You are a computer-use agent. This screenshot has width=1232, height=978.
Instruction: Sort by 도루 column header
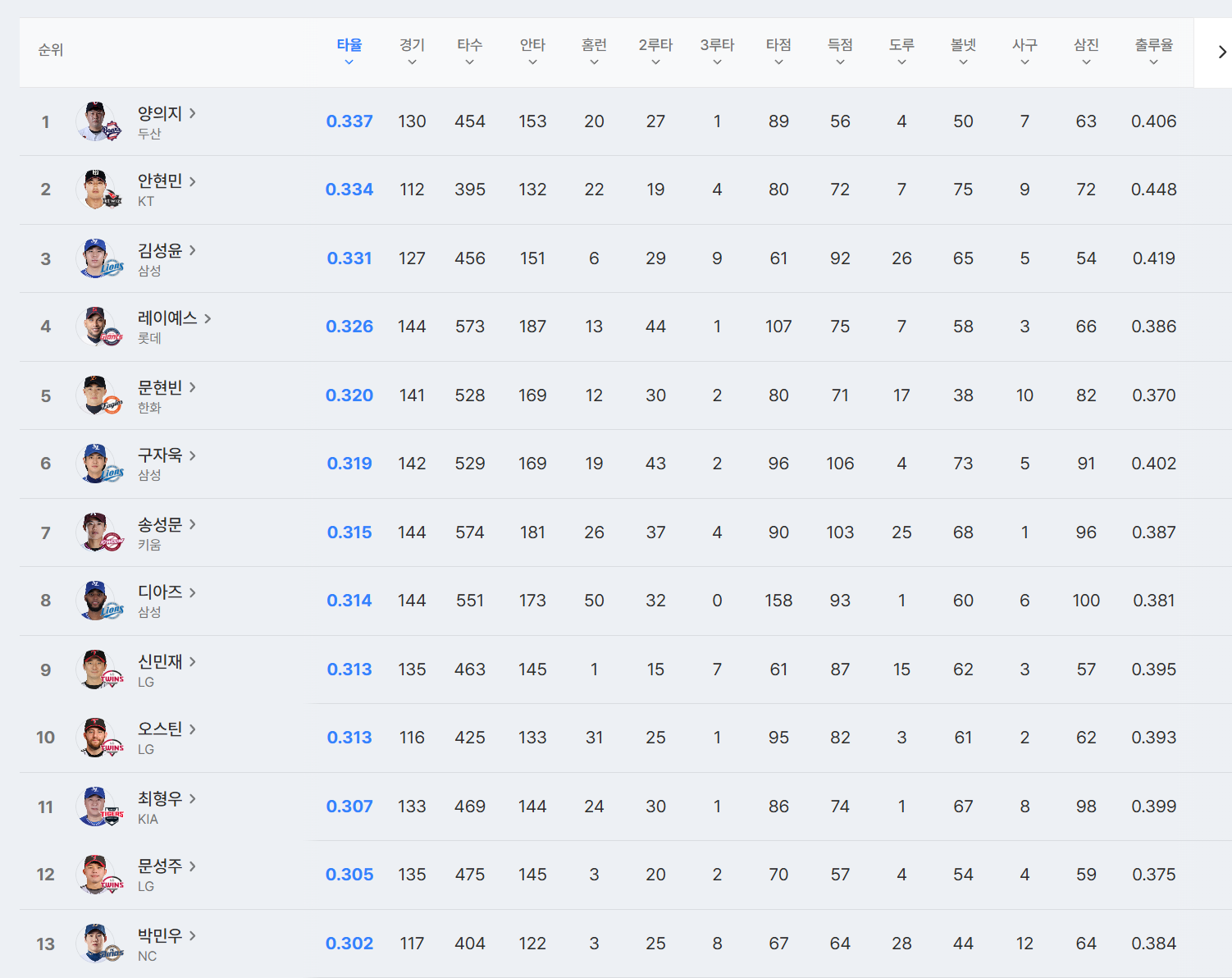[901, 51]
